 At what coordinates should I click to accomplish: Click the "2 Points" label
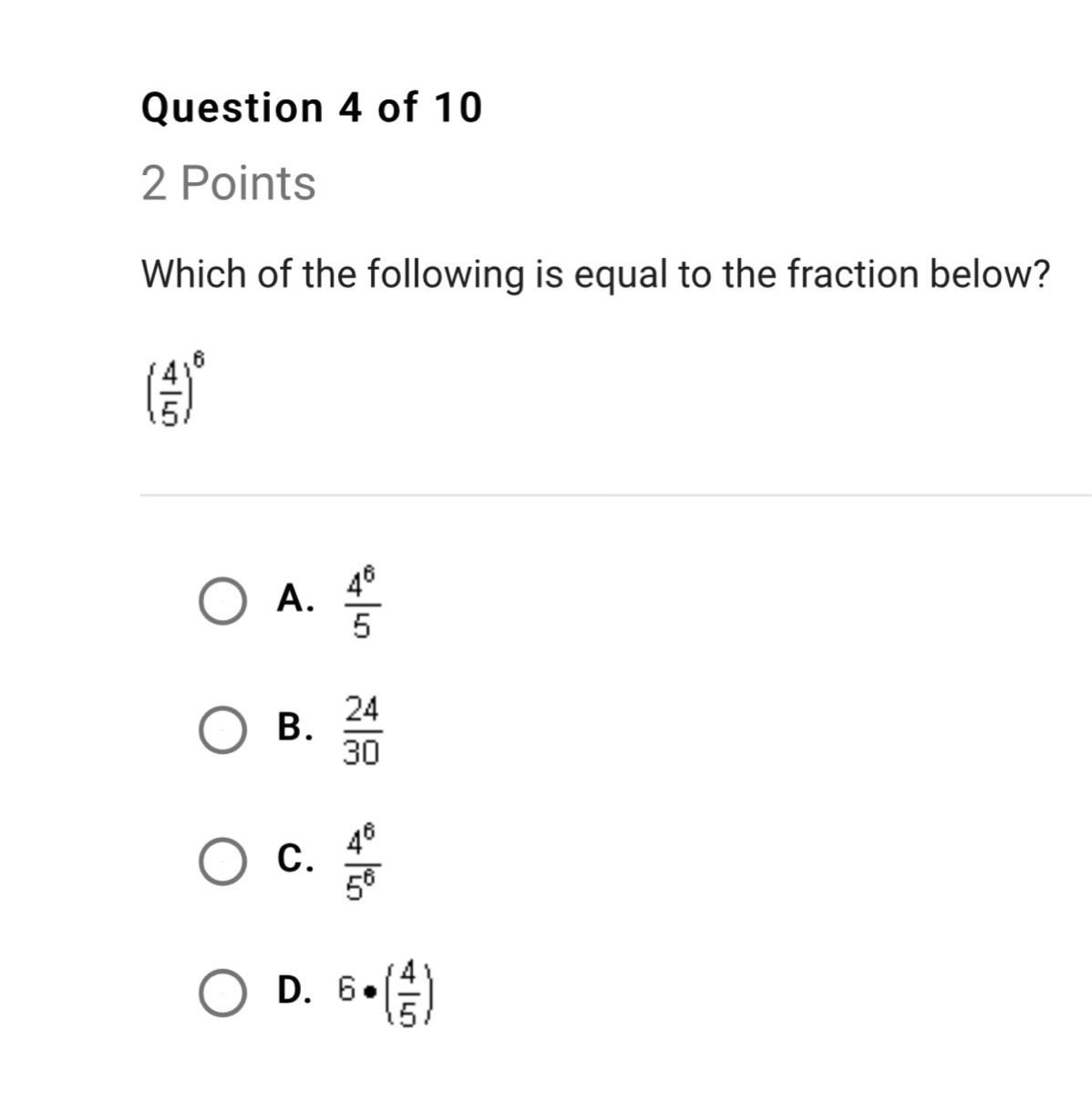229,183
